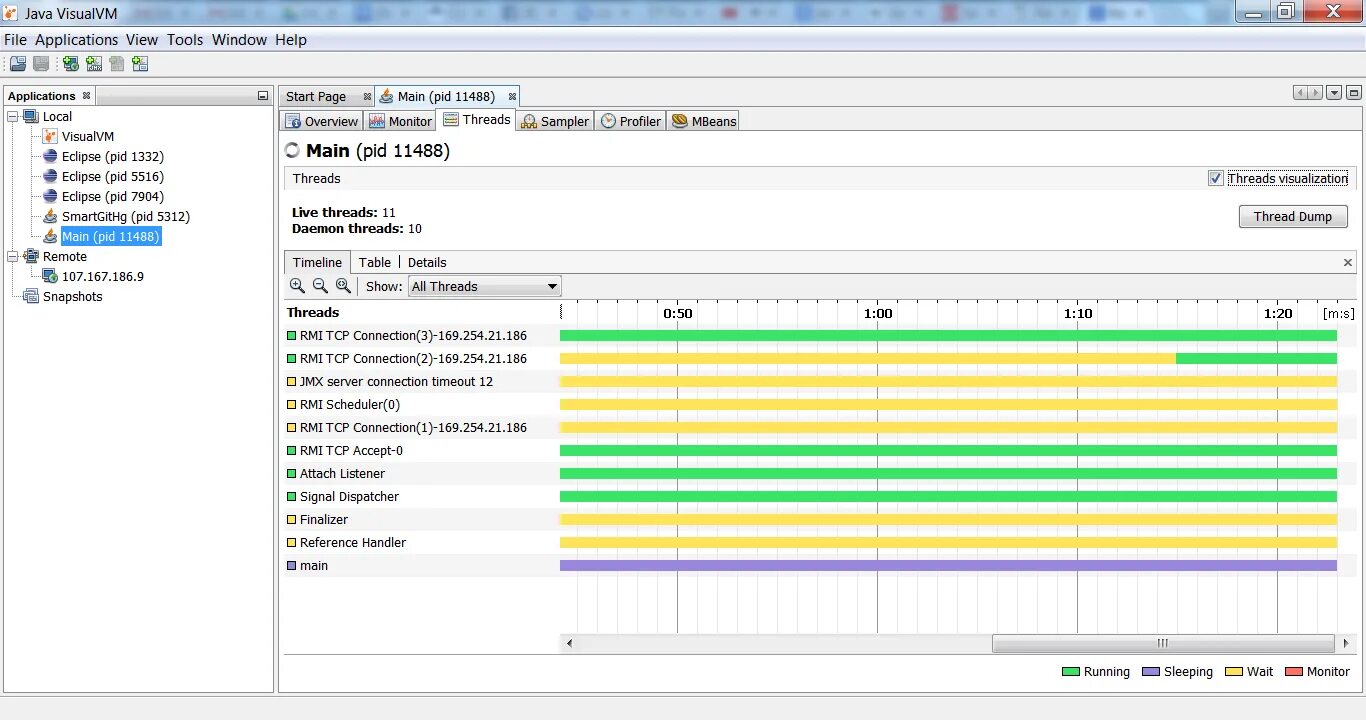Click the timeline Zoom In magnifier
The height and width of the screenshot is (720, 1366).
click(297, 285)
